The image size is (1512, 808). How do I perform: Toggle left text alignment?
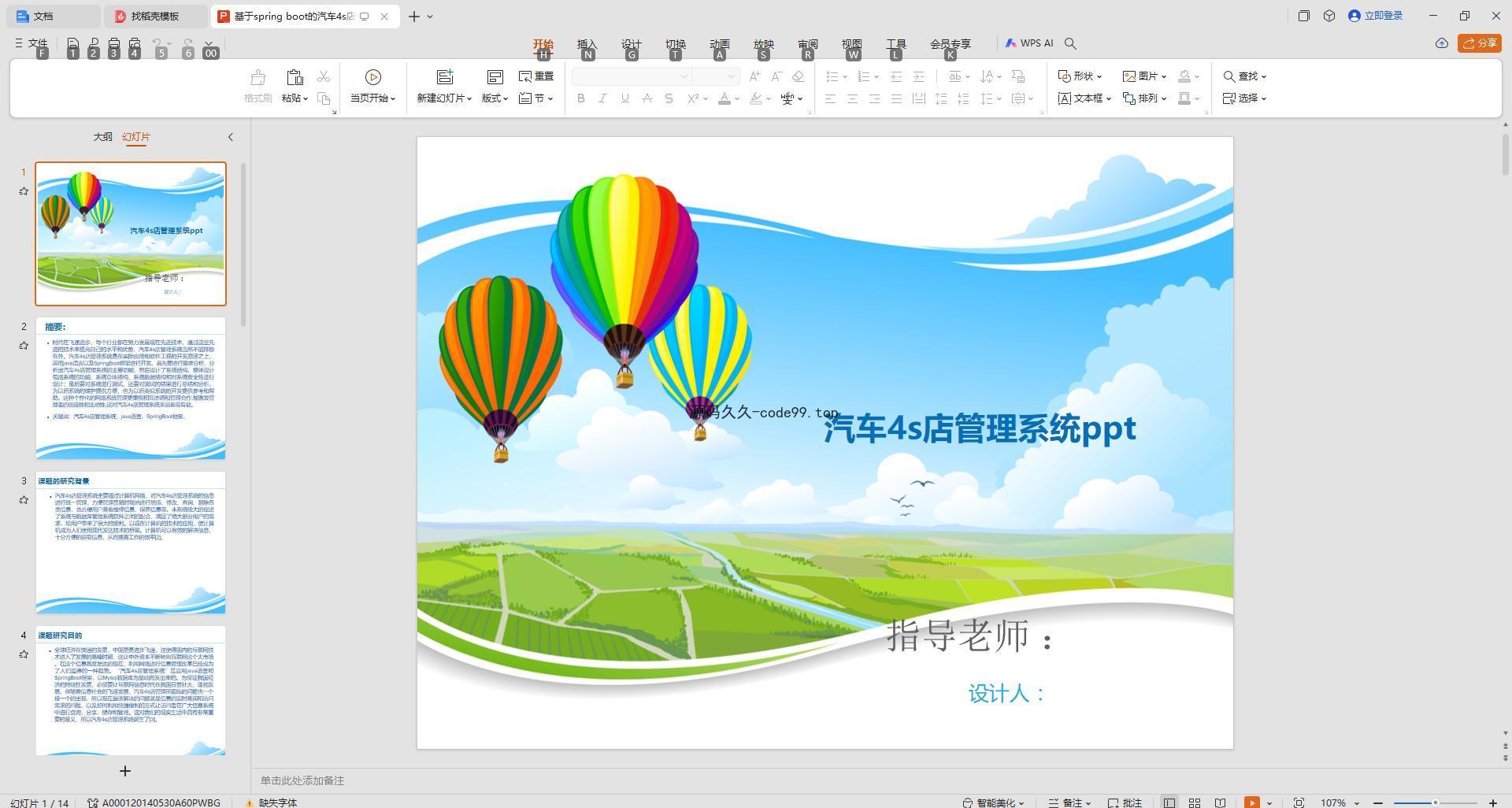pyautogui.click(x=830, y=98)
